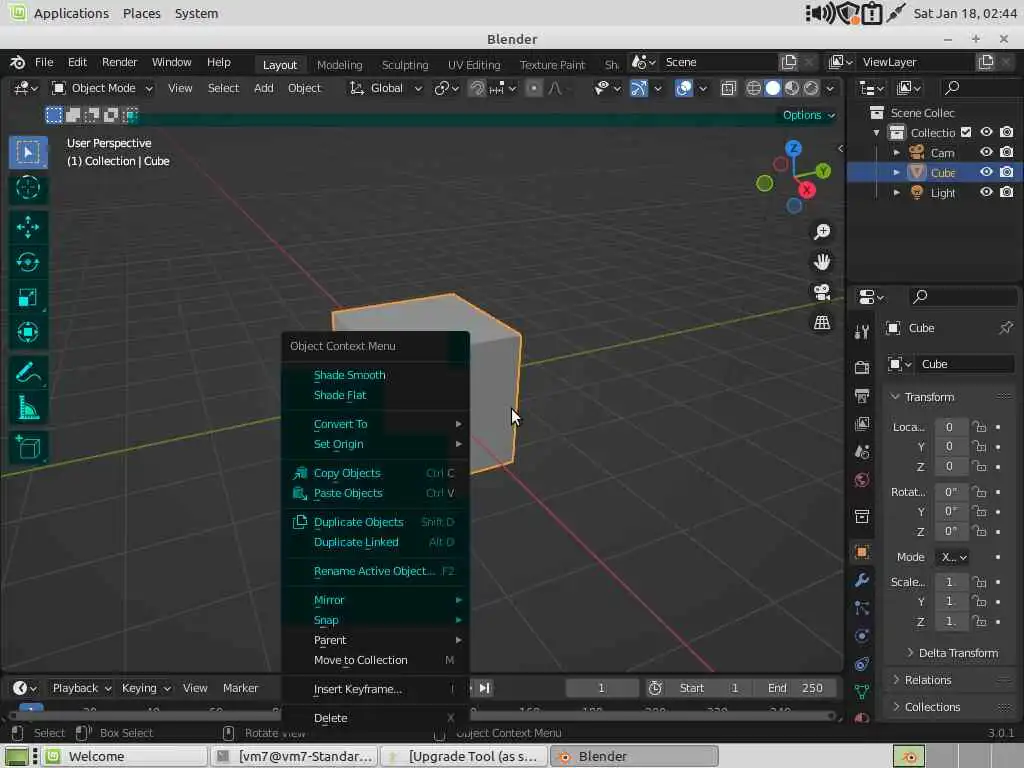This screenshot has width=1024, height=768.
Task: Open the File menu
Action: click(x=44, y=62)
